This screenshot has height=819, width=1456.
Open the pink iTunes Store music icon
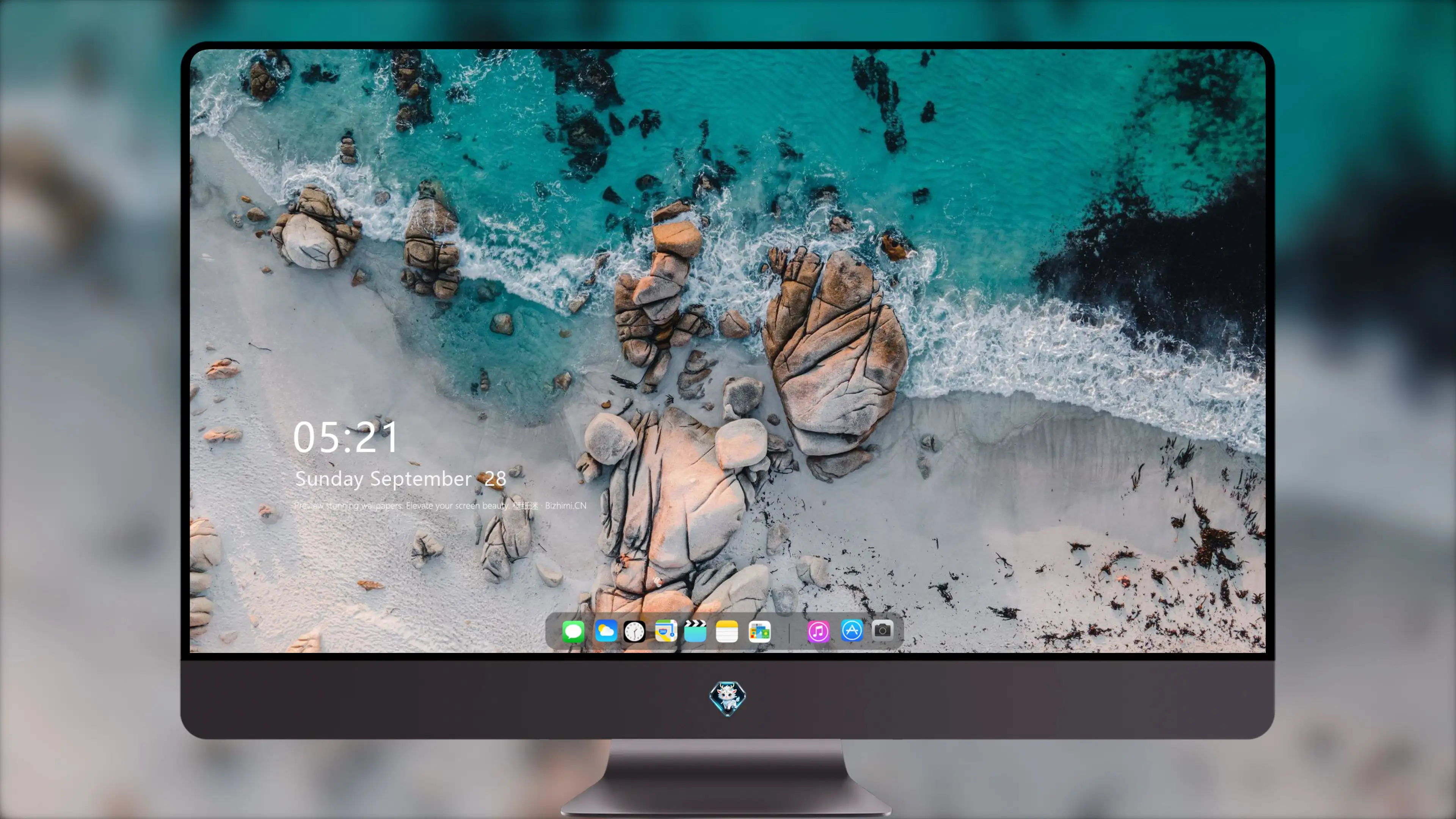pyautogui.click(x=819, y=631)
